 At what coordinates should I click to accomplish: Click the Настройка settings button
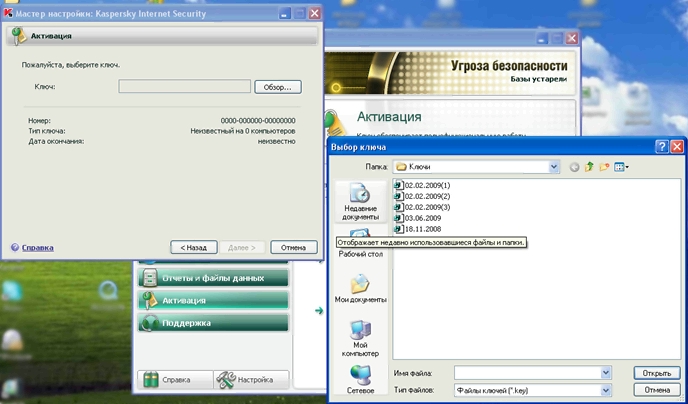coord(250,380)
